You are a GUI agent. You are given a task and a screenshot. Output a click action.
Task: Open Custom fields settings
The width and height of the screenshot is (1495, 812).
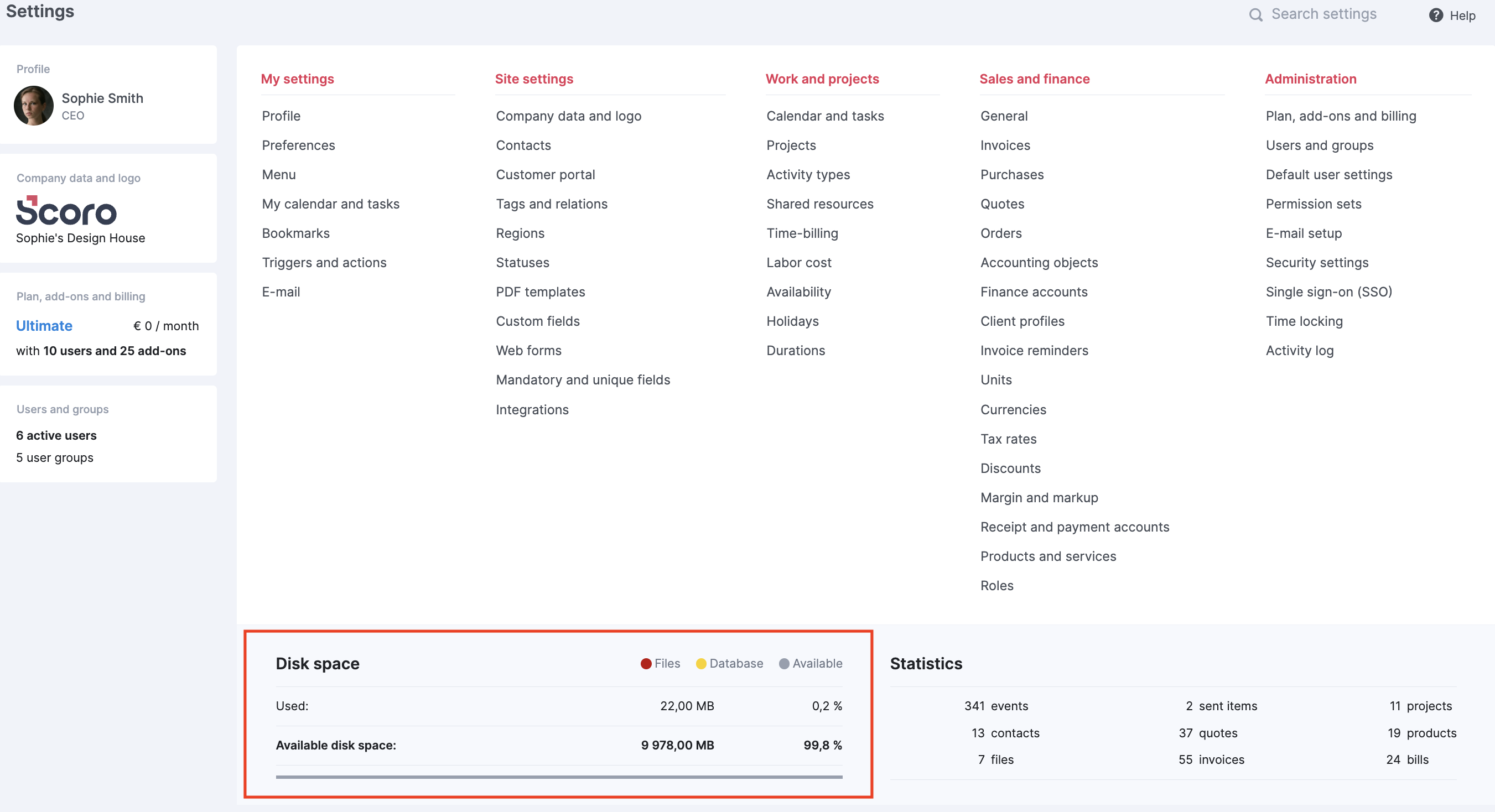pyautogui.click(x=537, y=321)
